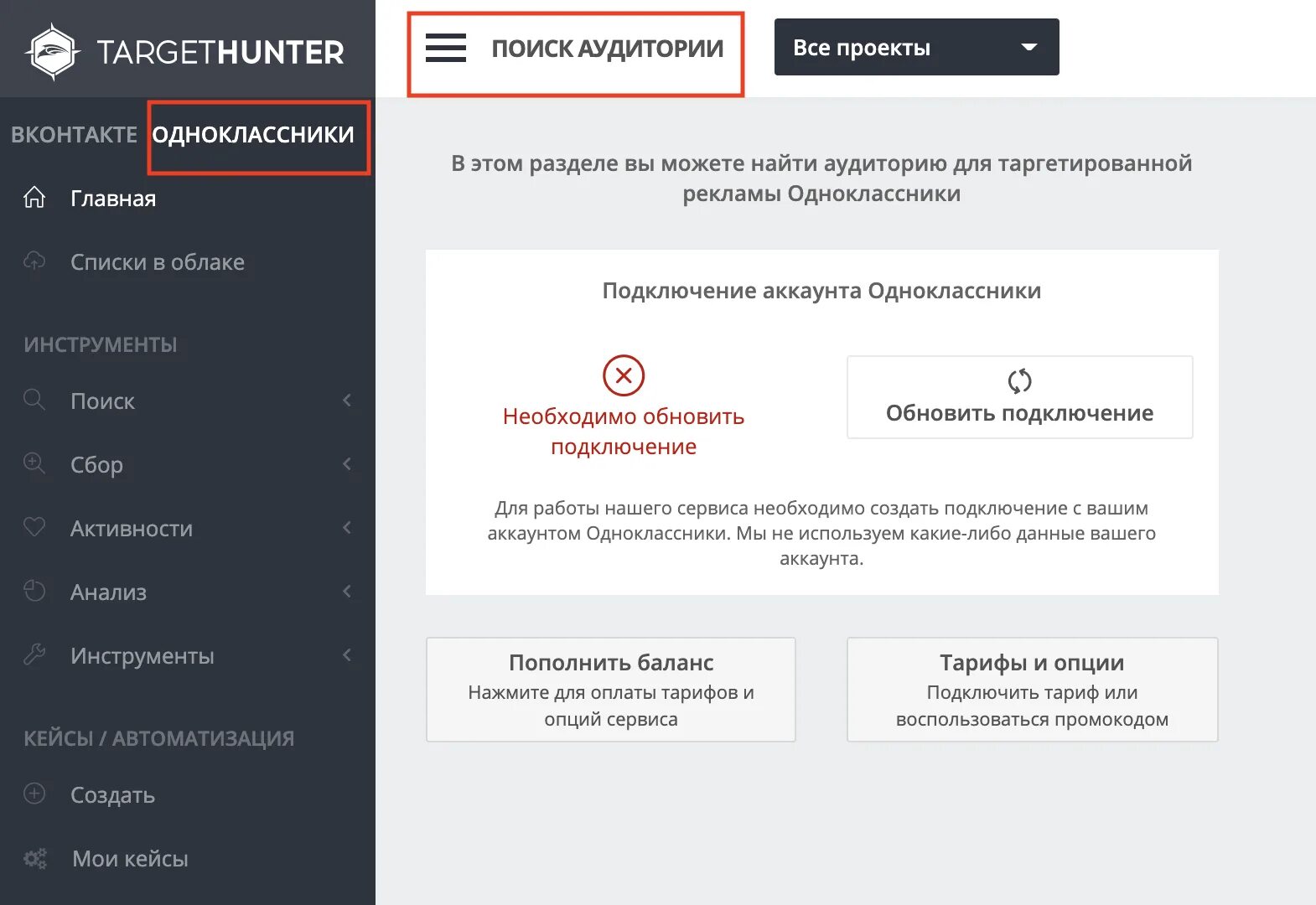Open Тарифы и опции
This screenshot has height=905, width=1316.
tap(1032, 690)
